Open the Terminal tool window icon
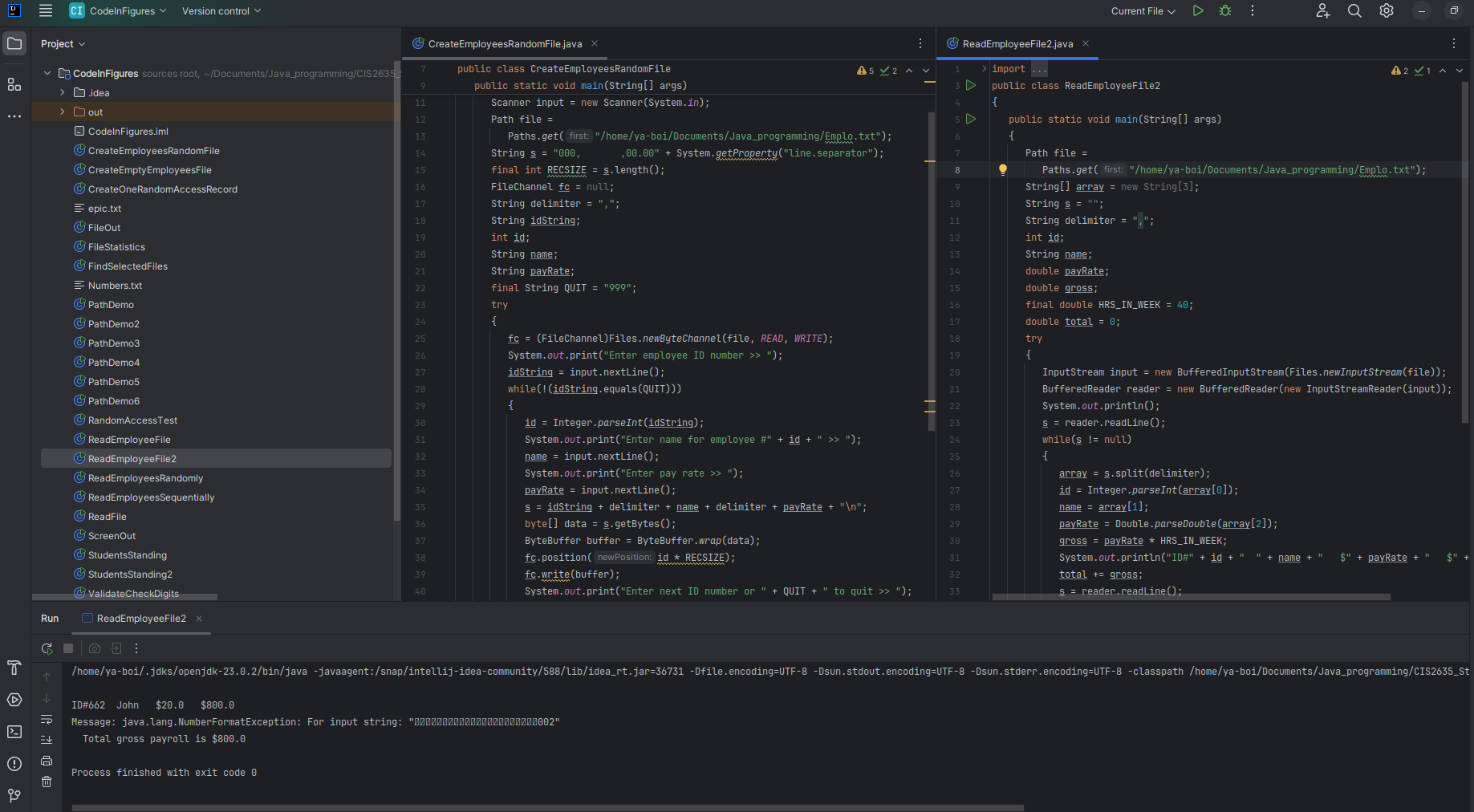1474x812 pixels. click(14, 732)
